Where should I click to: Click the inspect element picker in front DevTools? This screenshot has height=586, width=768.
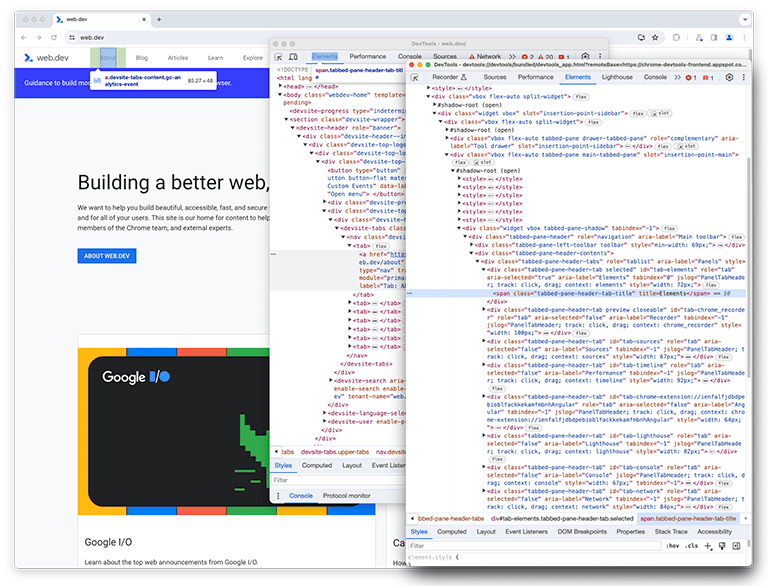click(x=414, y=77)
